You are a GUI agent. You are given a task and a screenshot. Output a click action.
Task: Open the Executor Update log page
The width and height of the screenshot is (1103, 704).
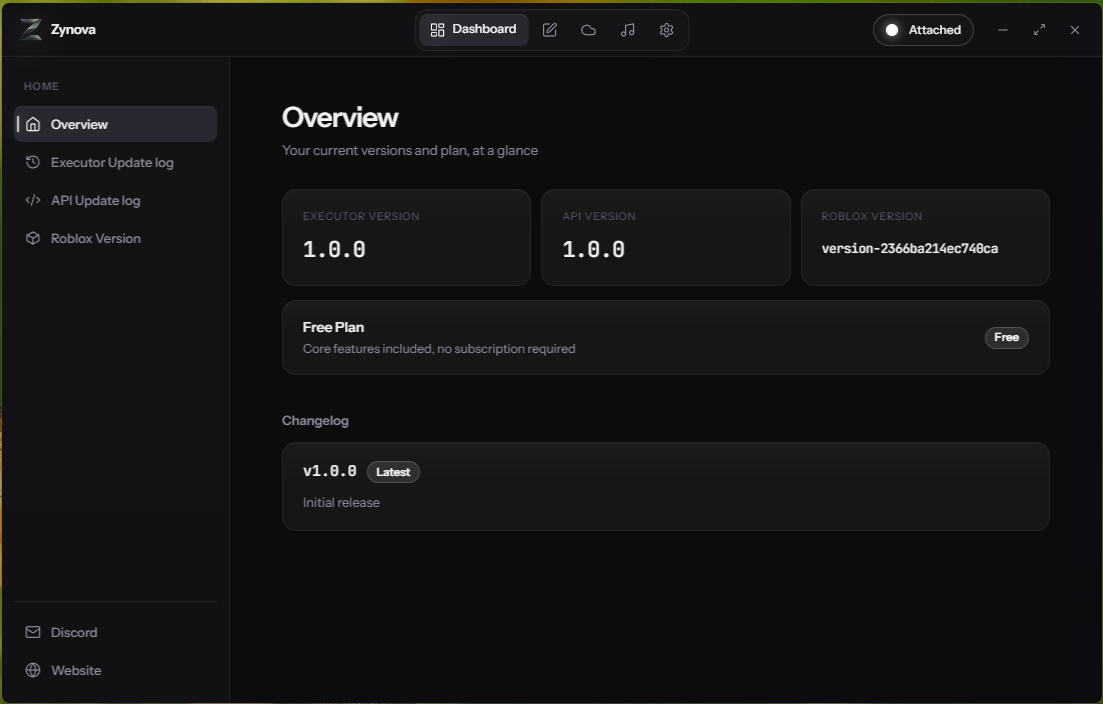click(115, 162)
